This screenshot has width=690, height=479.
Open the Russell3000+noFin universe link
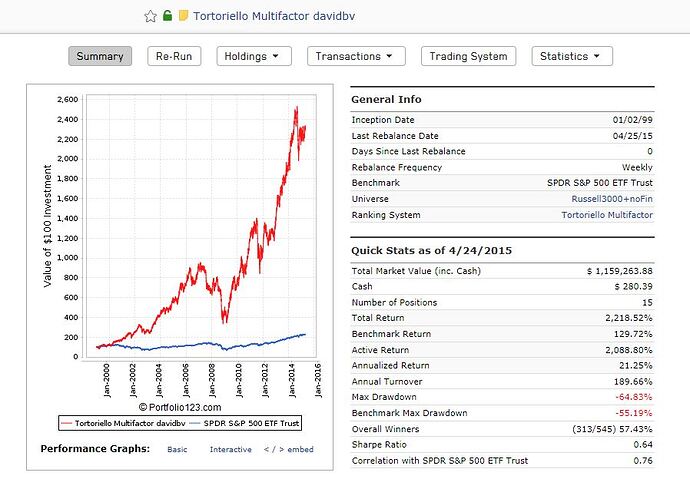[612, 199]
